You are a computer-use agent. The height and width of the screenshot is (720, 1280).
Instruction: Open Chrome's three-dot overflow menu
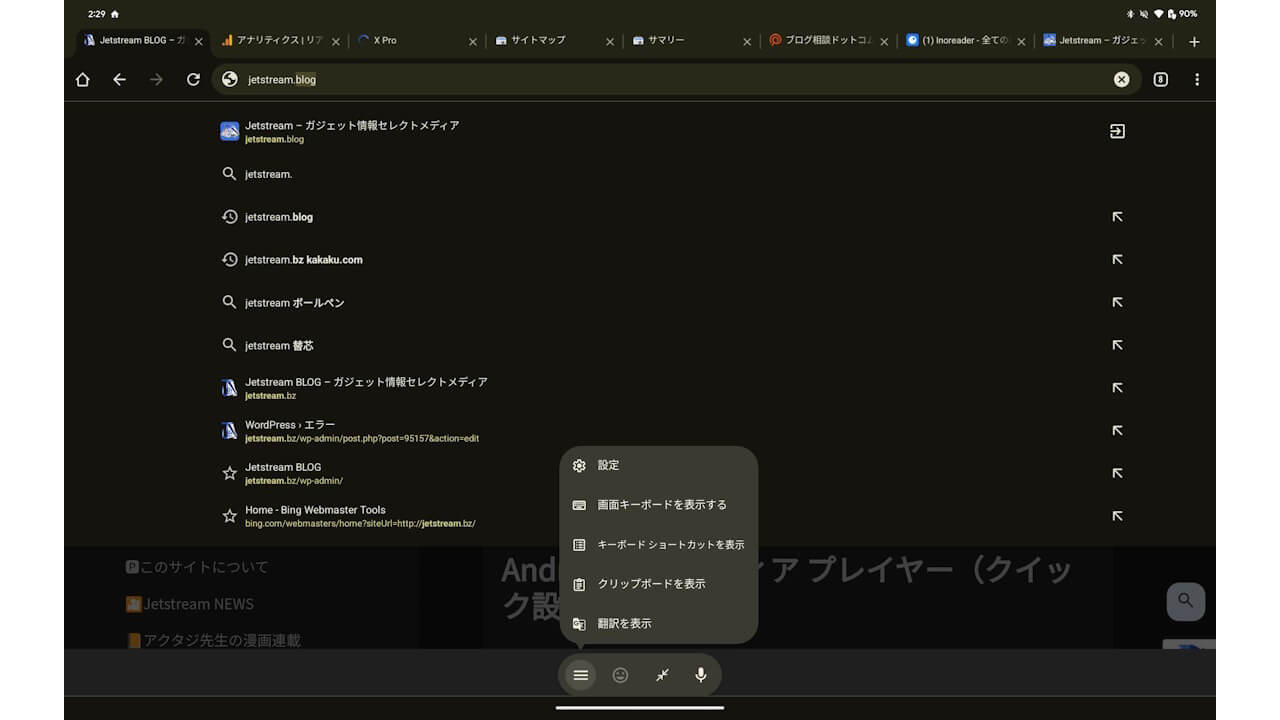pyautogui.click(x=1197, y=79)
